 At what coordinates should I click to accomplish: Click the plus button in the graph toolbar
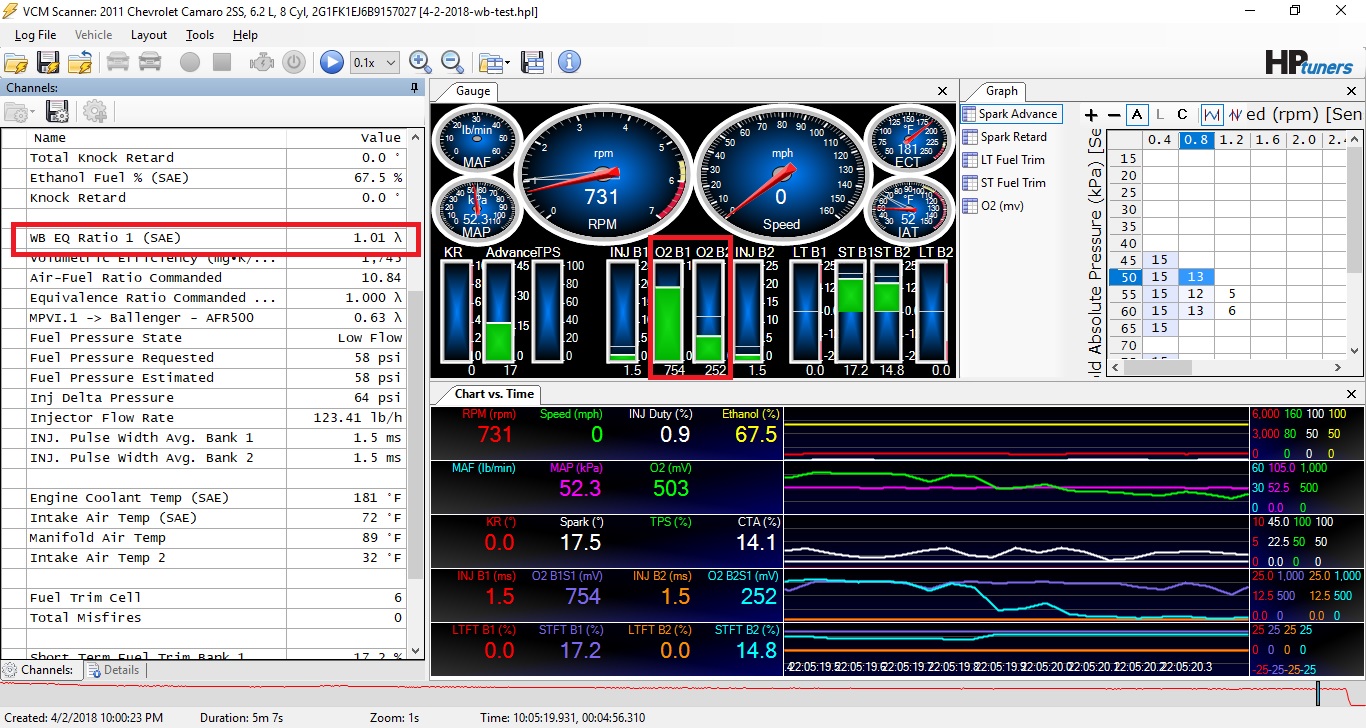click(x=1092, y=115)
